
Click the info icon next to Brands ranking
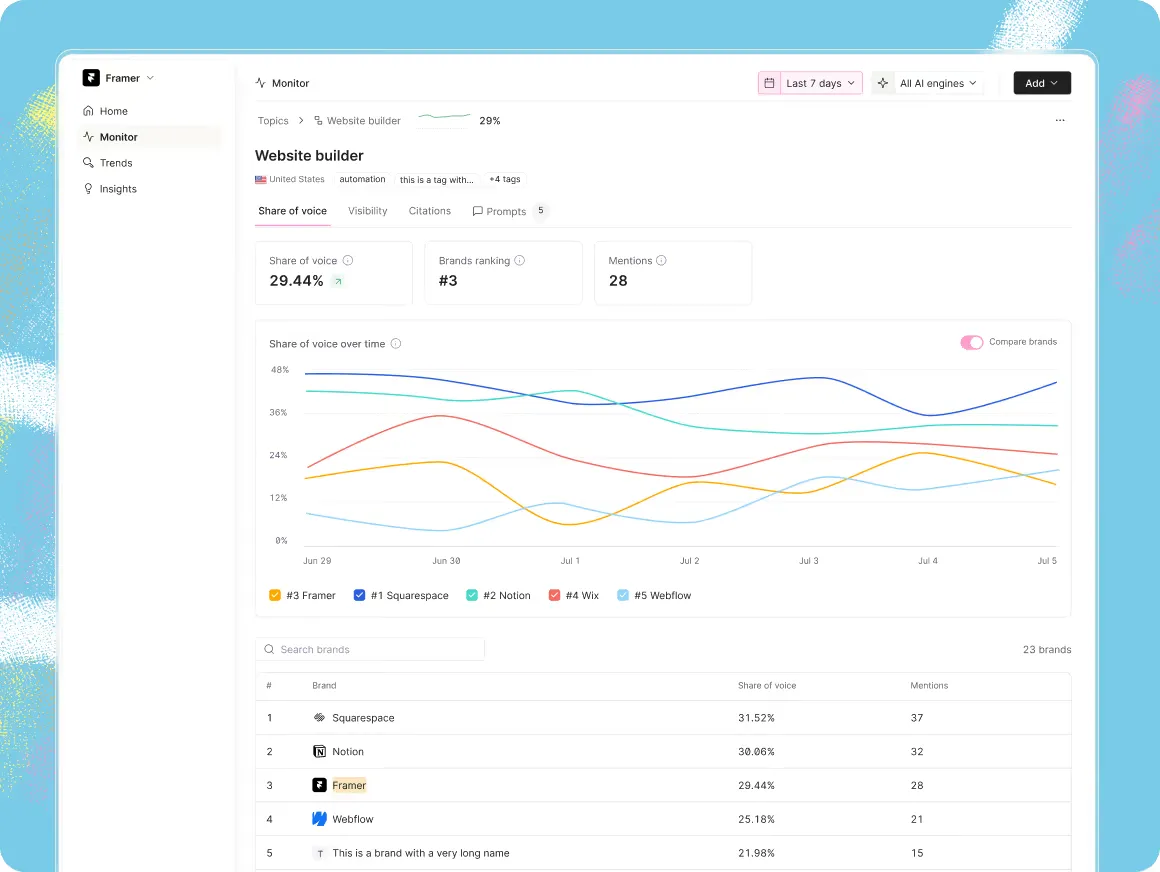click(x=519, y=260)
